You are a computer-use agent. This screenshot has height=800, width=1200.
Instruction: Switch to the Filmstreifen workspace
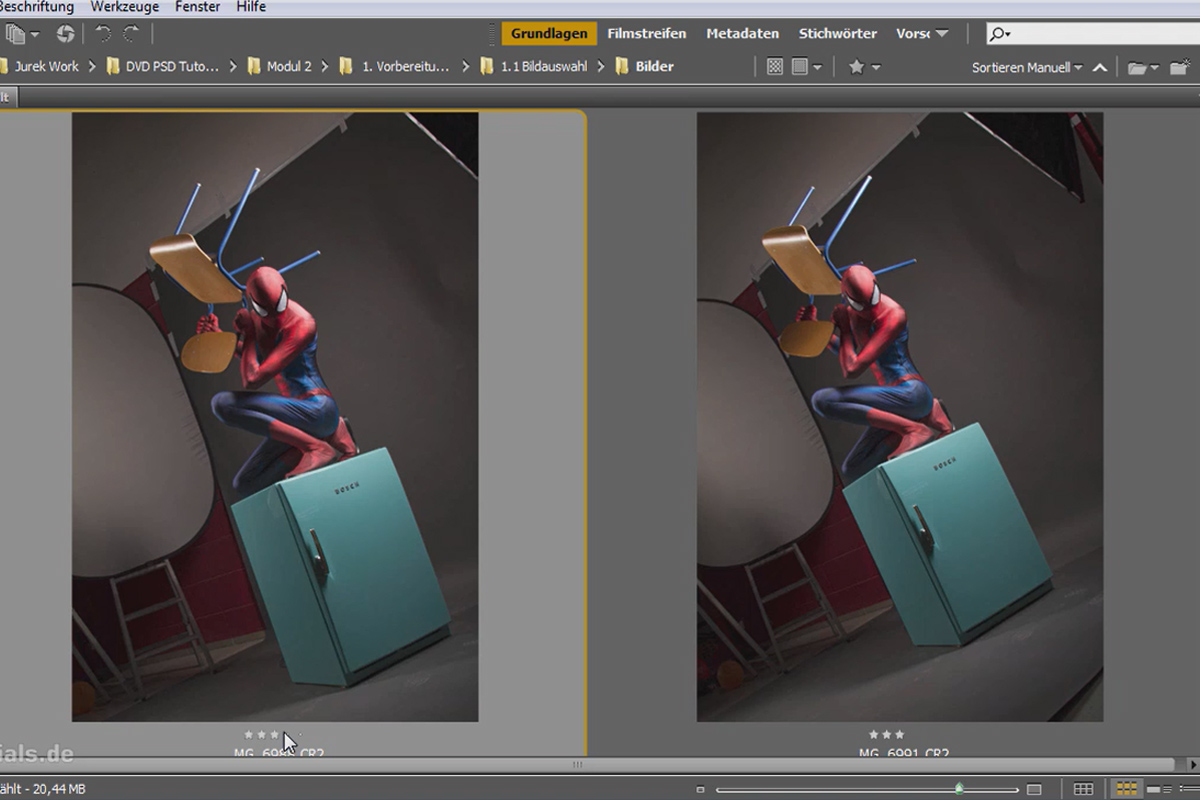click(x=647, y=34)
